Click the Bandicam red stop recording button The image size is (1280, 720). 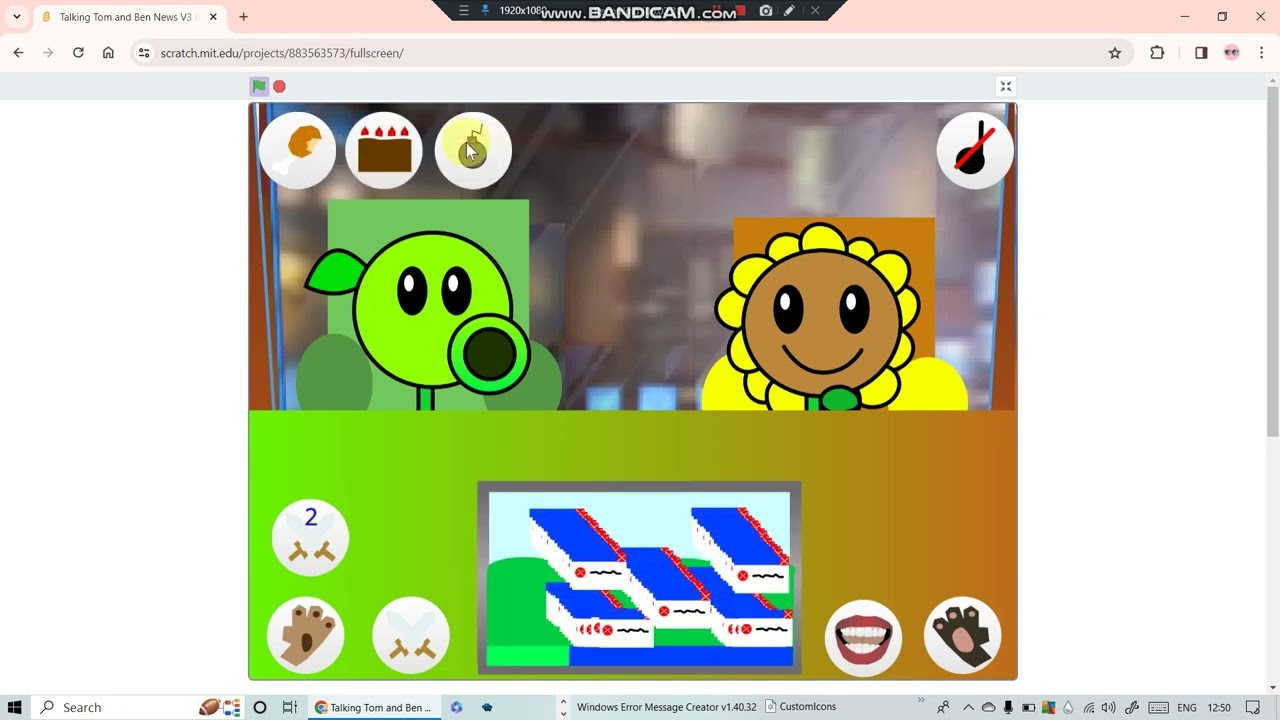click(x=741, y=10)
